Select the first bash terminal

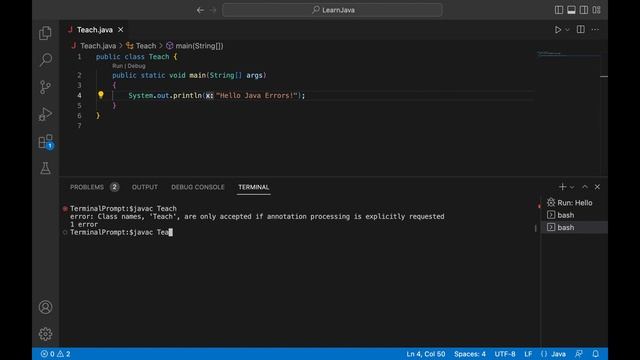pyautogui.click(x=574, y=215)
